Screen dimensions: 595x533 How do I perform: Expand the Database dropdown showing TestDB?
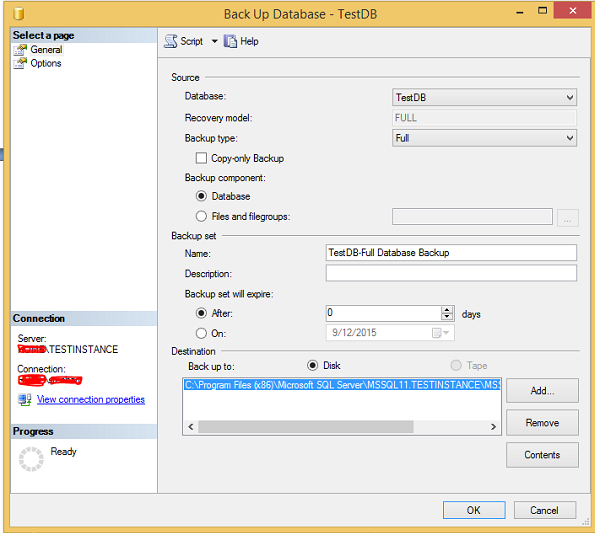[x=484, y=97]
